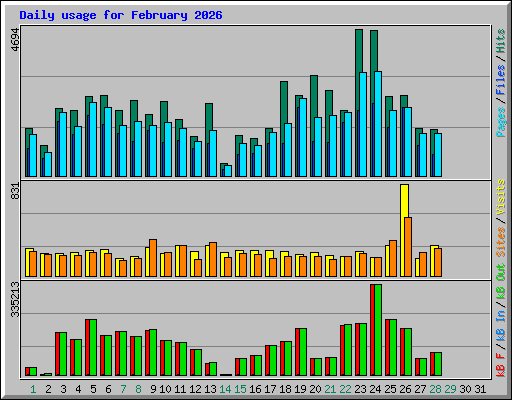Click the tallest green hits bar for day 23
Image resolution: width=512 pixels, height=400 pixels.
coord(359,50)
